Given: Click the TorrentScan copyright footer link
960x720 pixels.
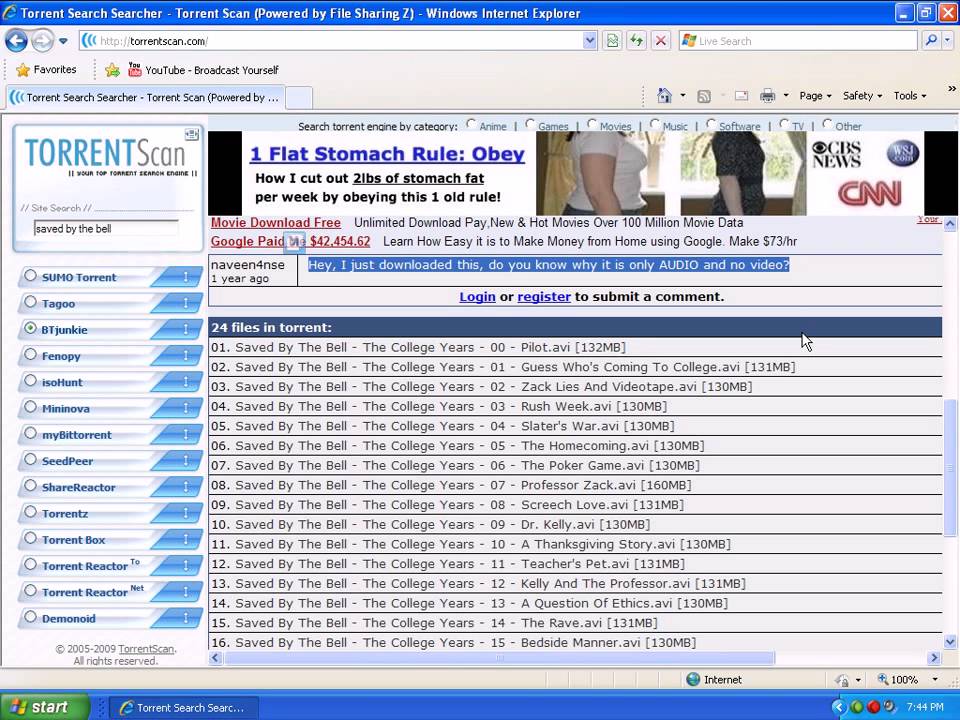Looking at the screenshot, I should pyautogui.click(x=146, y=649).
